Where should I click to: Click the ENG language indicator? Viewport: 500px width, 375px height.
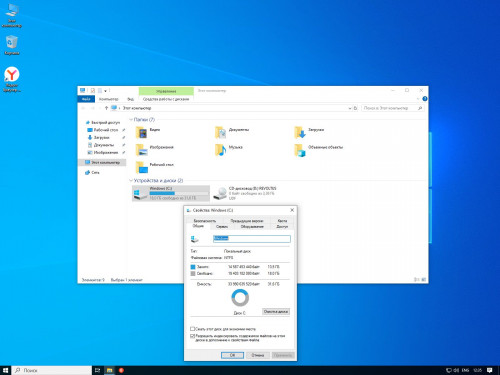pos(466,370)
